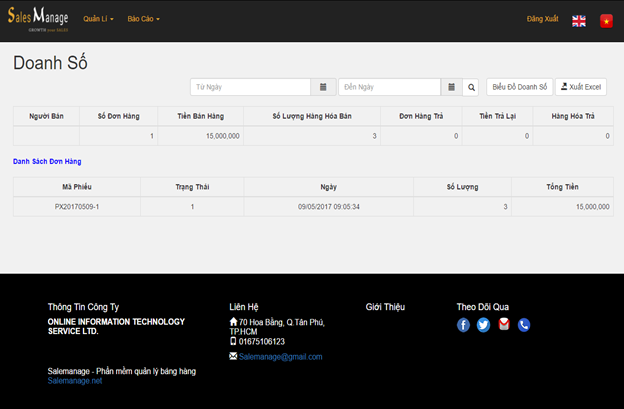Select order row PX20170509-1
Viewport: 624px width, 409px height.
(x=77, y=206)
